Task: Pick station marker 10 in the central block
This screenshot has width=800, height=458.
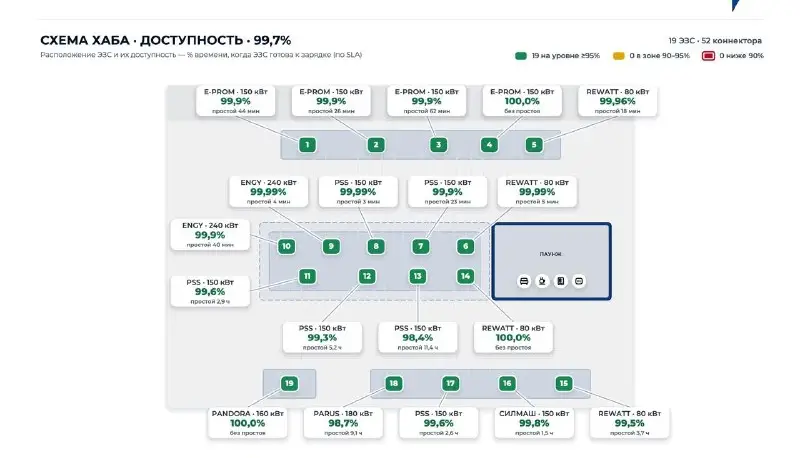Action: pyautogui.click(x=286, y=246)
